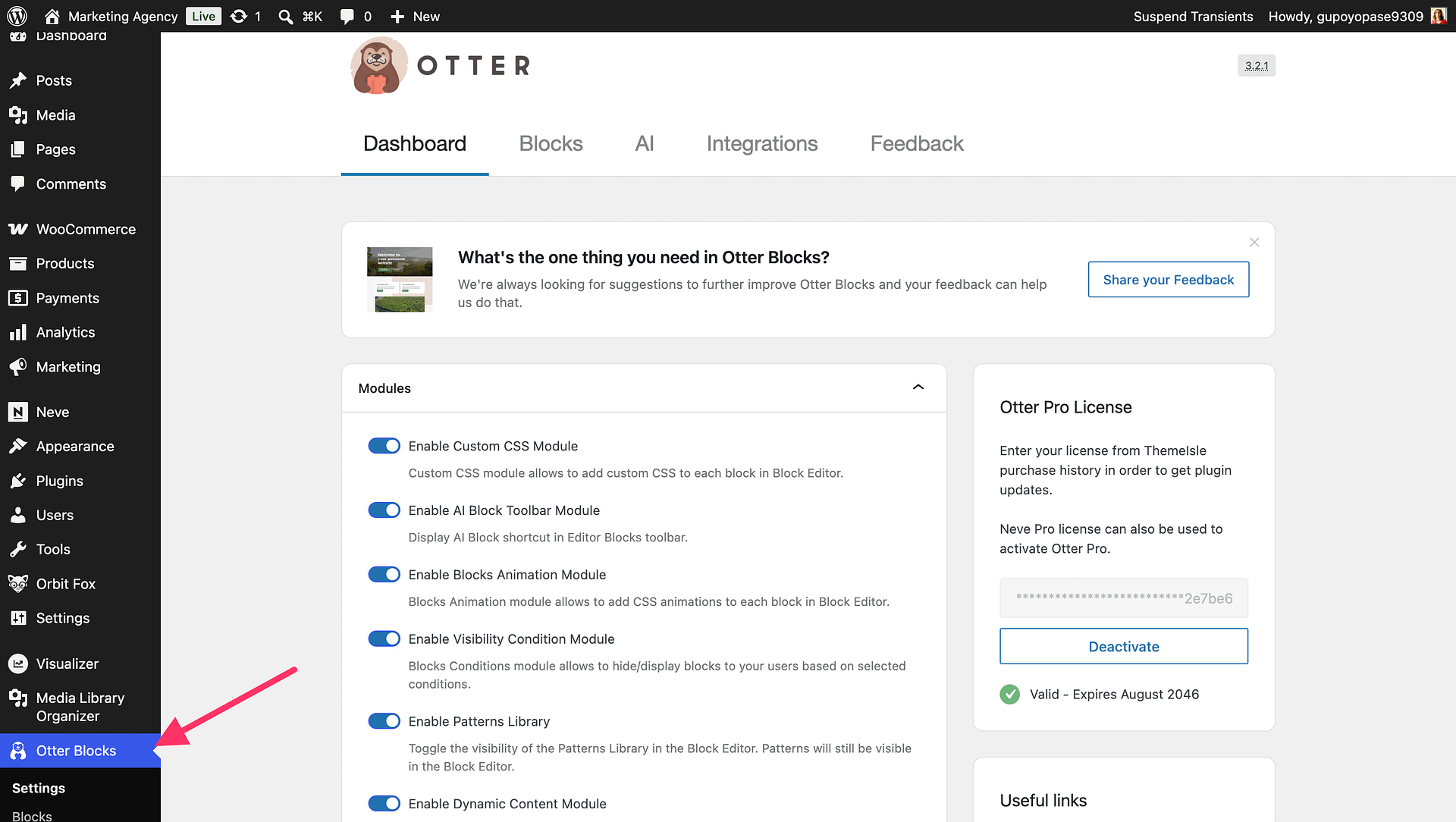The width and height of the screenshot is (1456, 822).
Task: Click the green valid license checkmark
Action: [x=1010, y=695]
